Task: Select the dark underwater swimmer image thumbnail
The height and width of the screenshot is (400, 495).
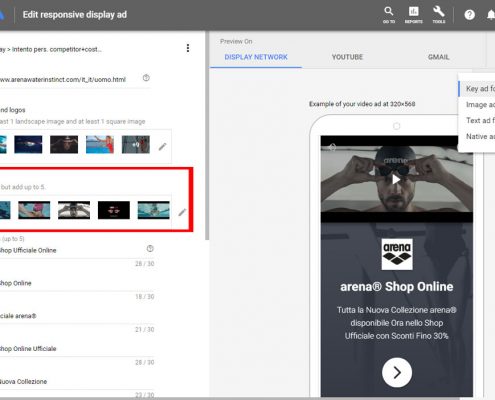Action: pos(28,144)
